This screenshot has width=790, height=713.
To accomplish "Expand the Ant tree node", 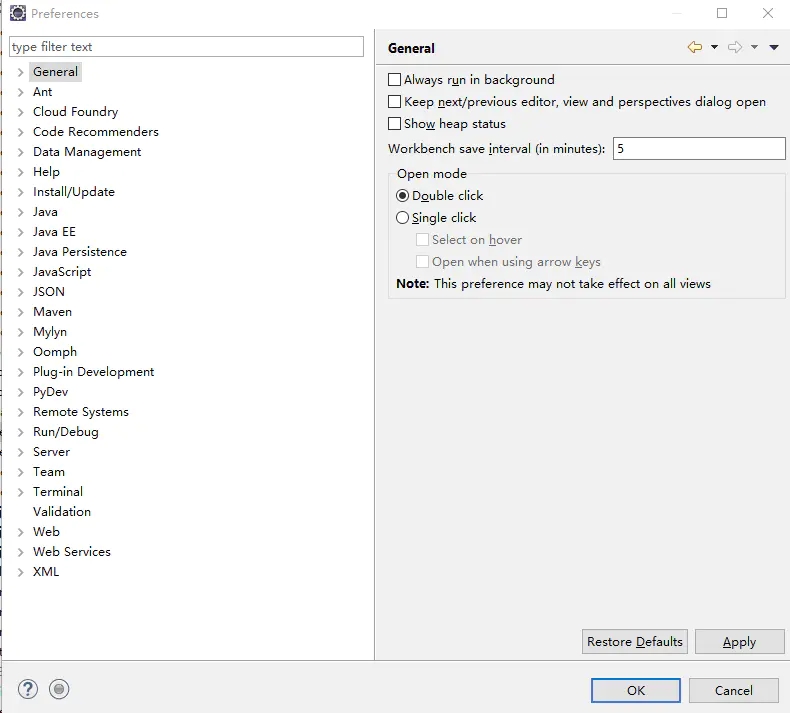I will pyautogui.click(x=20, y=92).
